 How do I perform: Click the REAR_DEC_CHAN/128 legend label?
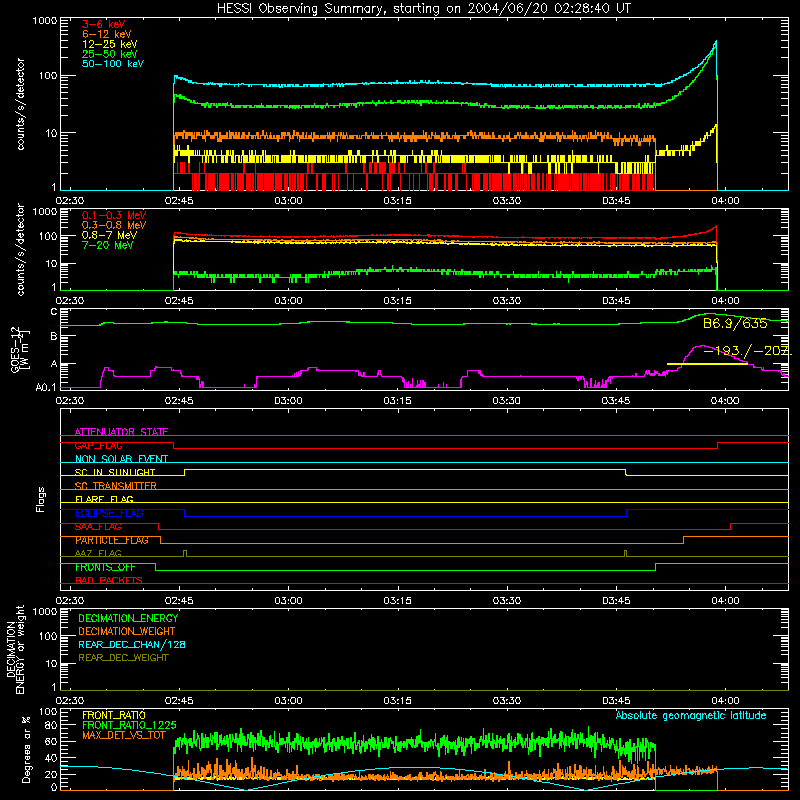point(132,644)
